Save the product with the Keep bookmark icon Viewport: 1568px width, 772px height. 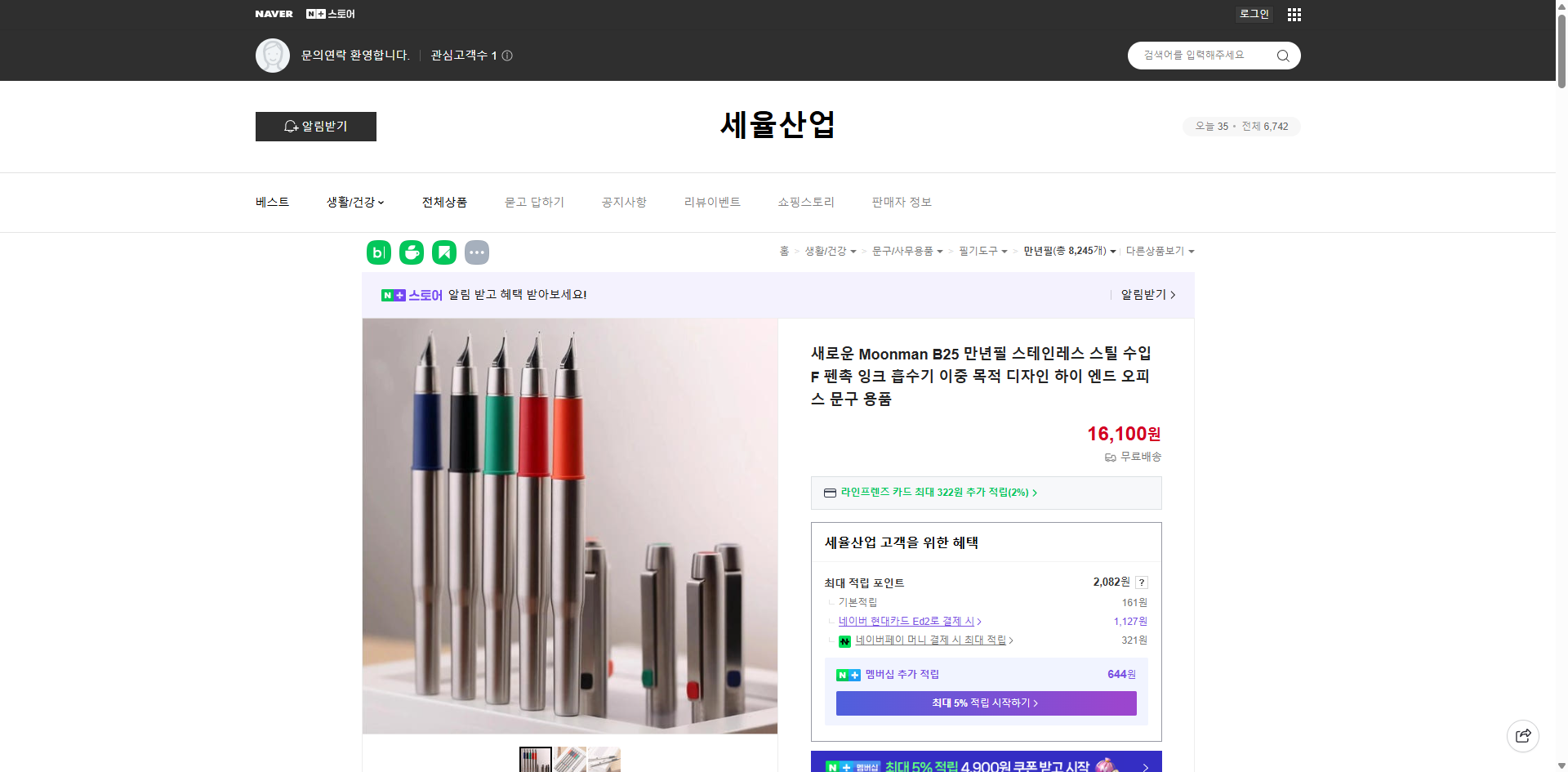(x=444, y=252)
